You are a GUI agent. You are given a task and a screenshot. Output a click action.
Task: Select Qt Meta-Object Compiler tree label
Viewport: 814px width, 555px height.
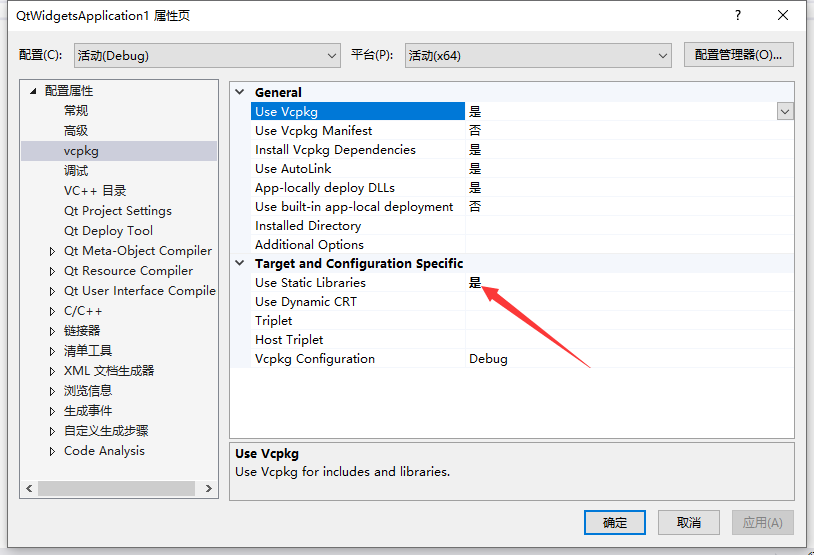138,251
